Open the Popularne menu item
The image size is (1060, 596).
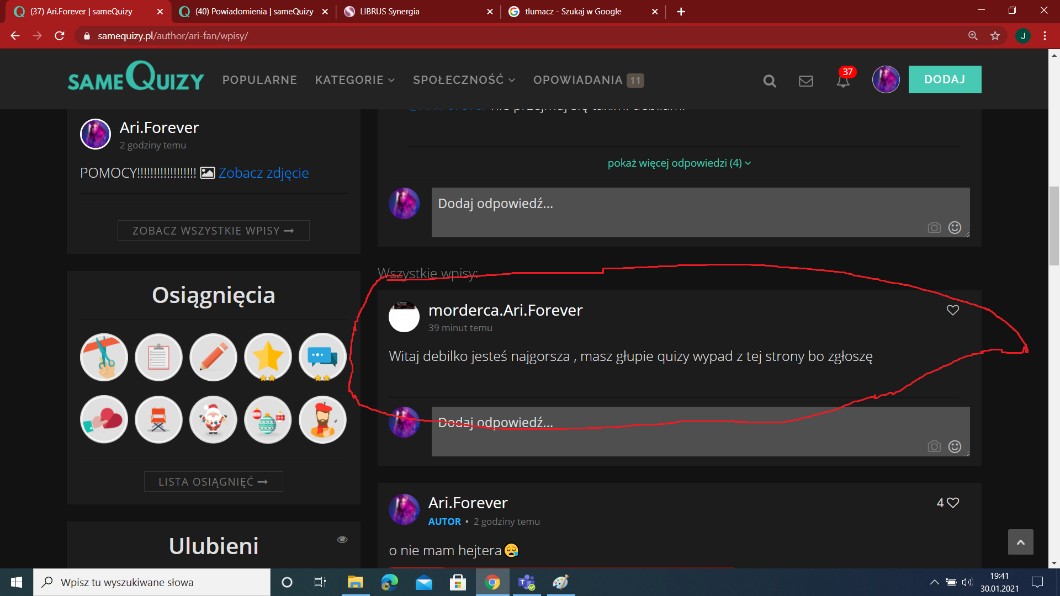tap(259, 80)
